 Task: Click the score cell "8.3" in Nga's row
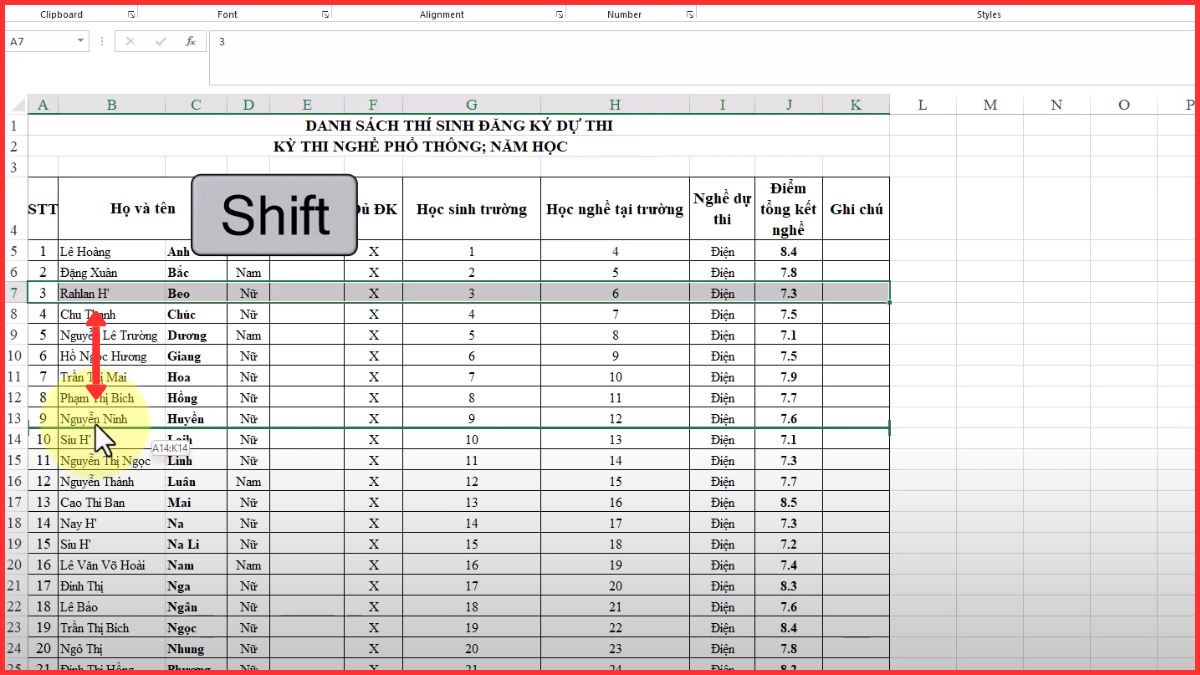pos(789,586)
